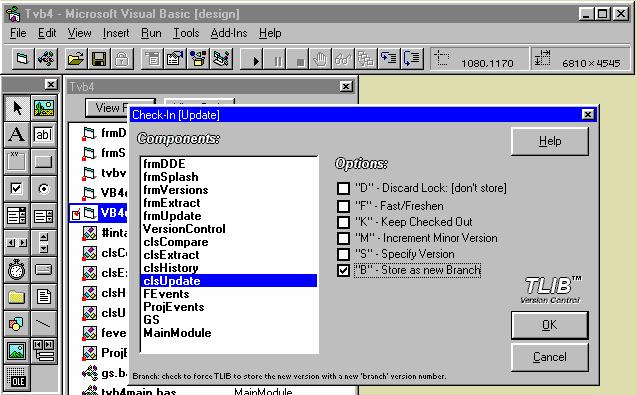Image resolution: width=637 pixels, height=395 pixels.
Task: Select the CheckBox tool in the toolbox
Action: (17, 189)
